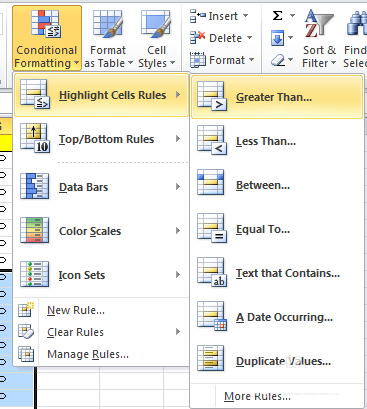Expand the Clear Rules submenu arrow
Viewport: 367px width, 409px height.
point(178,332)
